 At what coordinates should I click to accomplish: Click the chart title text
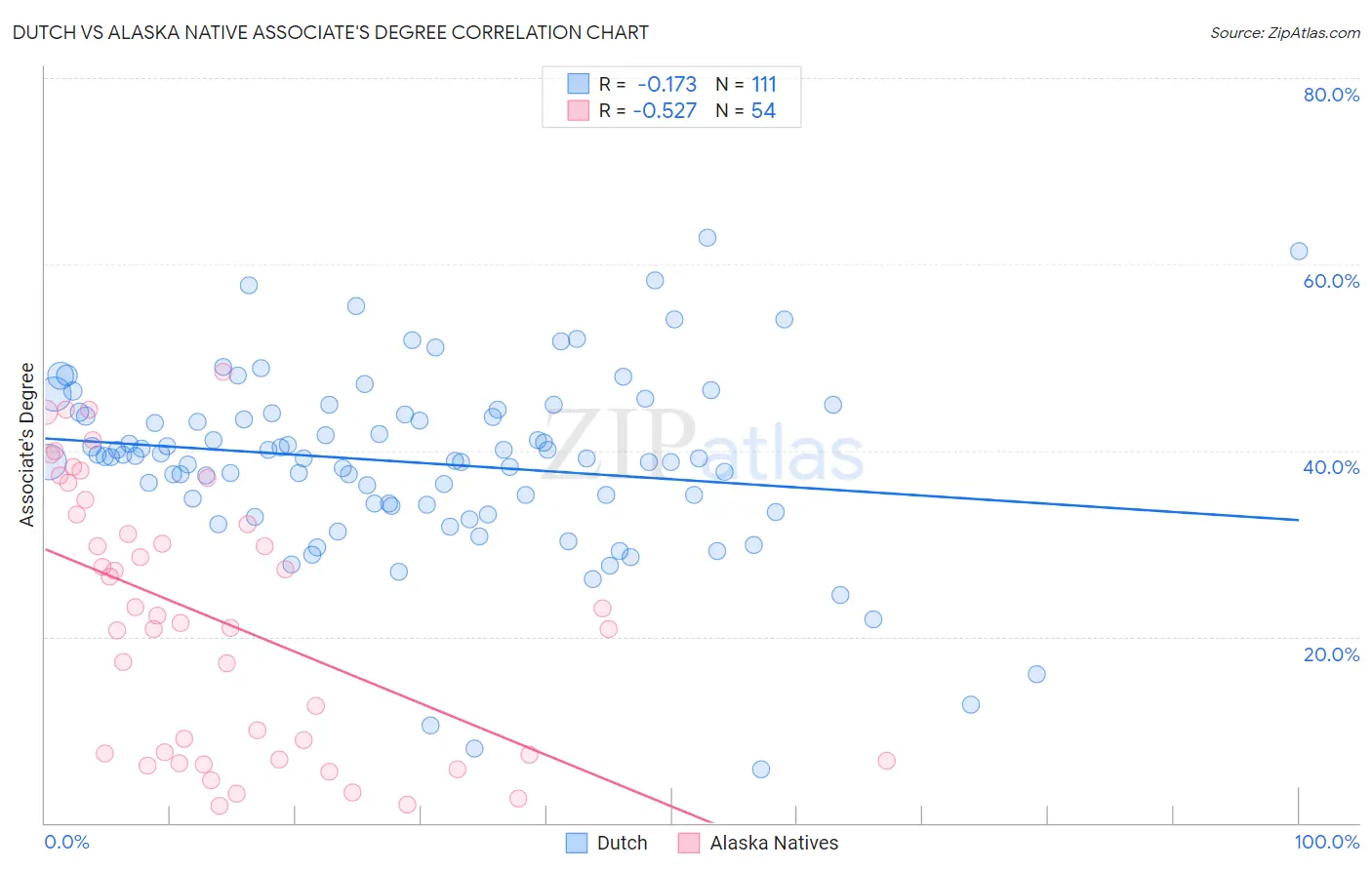click(x=331, y=32)
